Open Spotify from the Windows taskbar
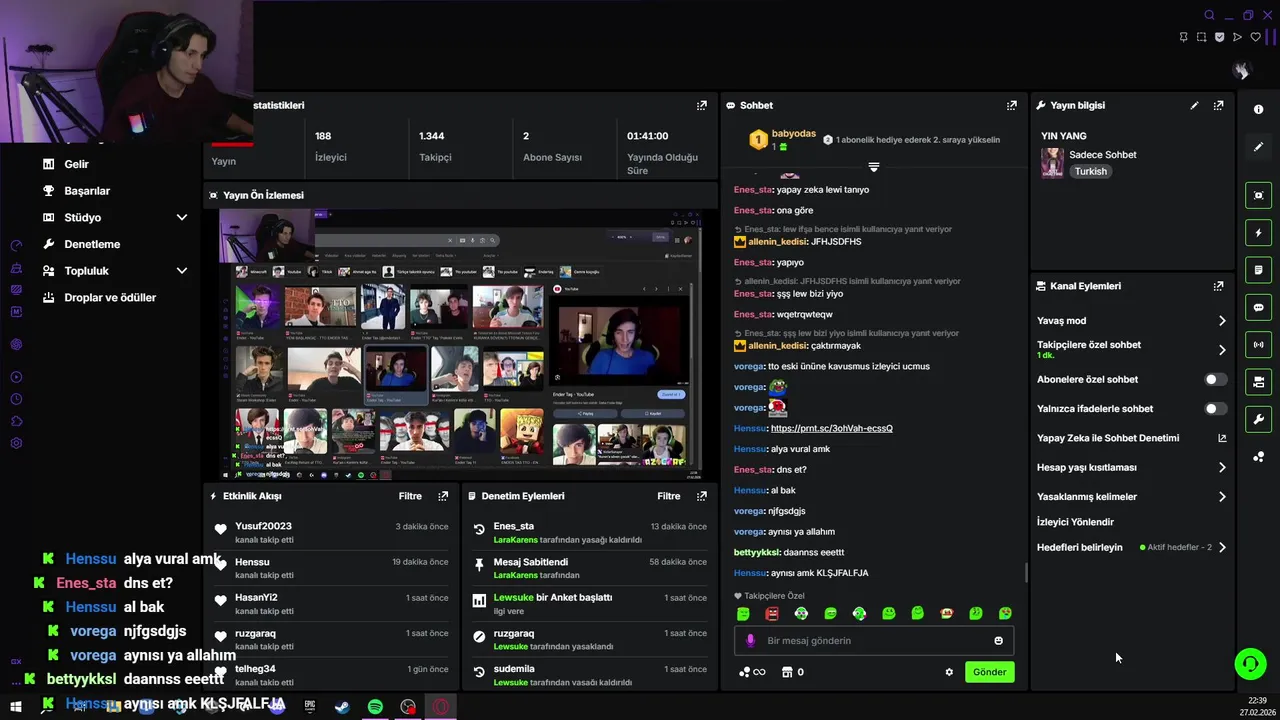1280x720 pixels. pyautogui.click(x=375, y=707)
